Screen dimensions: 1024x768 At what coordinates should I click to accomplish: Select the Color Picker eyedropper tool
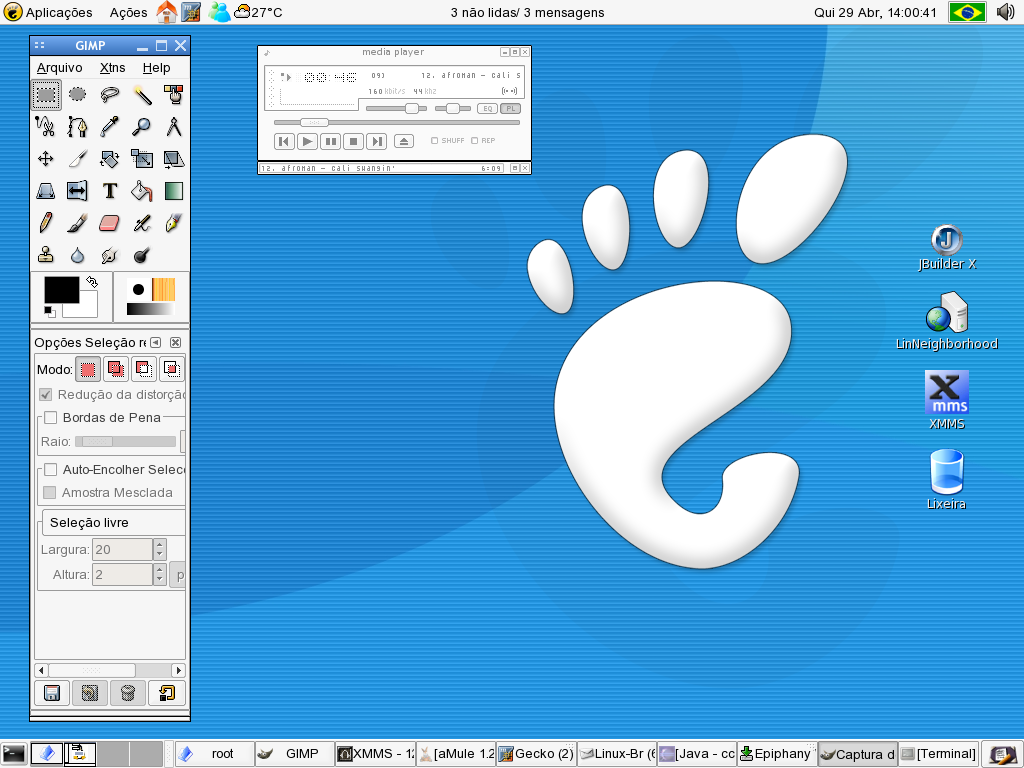(110, 127)
